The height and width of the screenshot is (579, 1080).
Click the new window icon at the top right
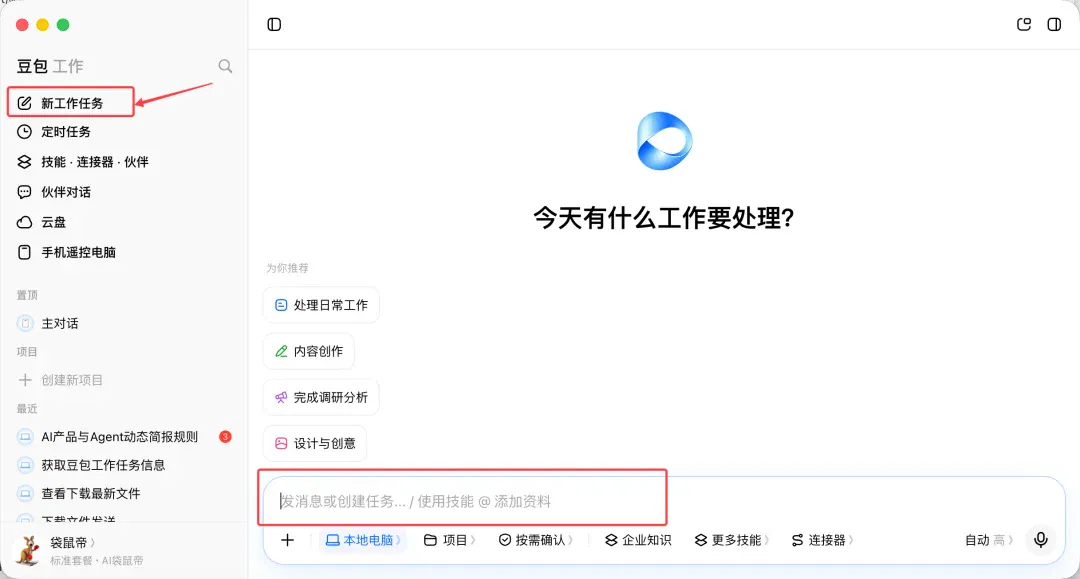(x=1024, y=25)
